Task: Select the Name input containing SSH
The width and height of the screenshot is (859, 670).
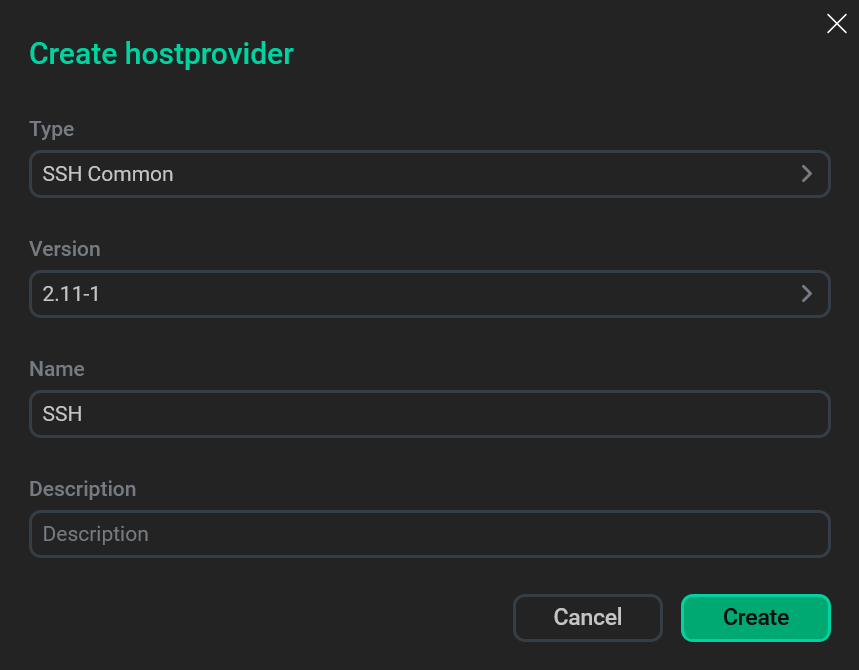Action: [x=430, y=413]
